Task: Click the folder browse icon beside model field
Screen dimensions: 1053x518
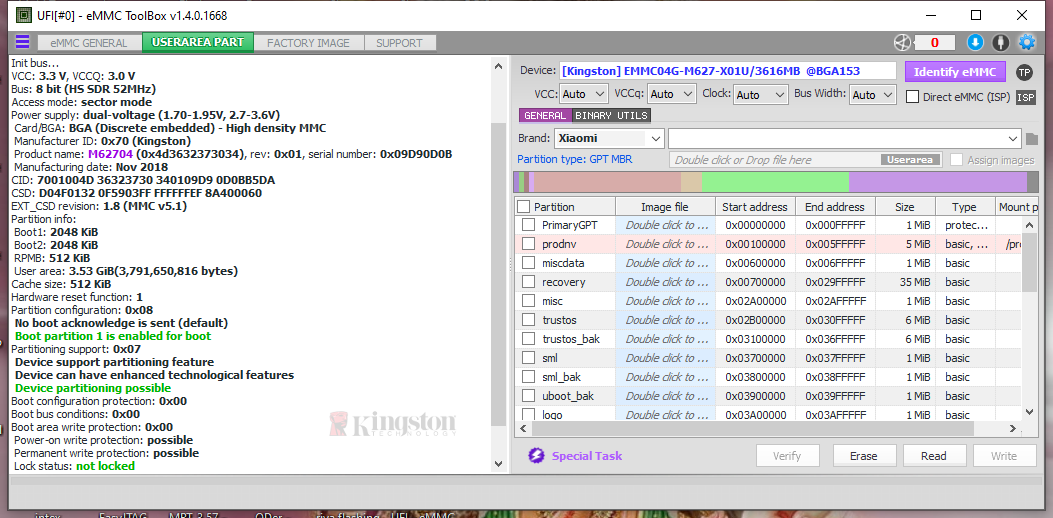Action: (x=1032, y=139)
